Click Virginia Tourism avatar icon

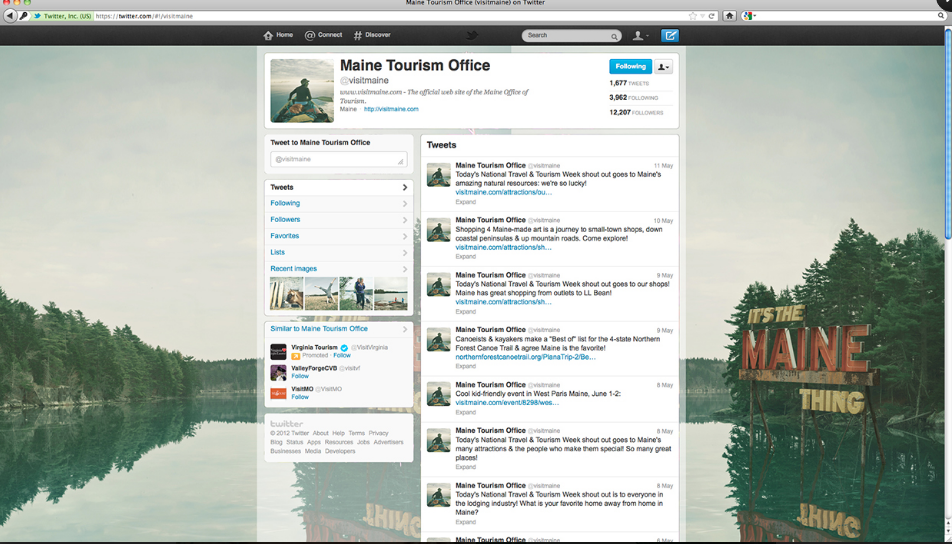pos(278,352)
